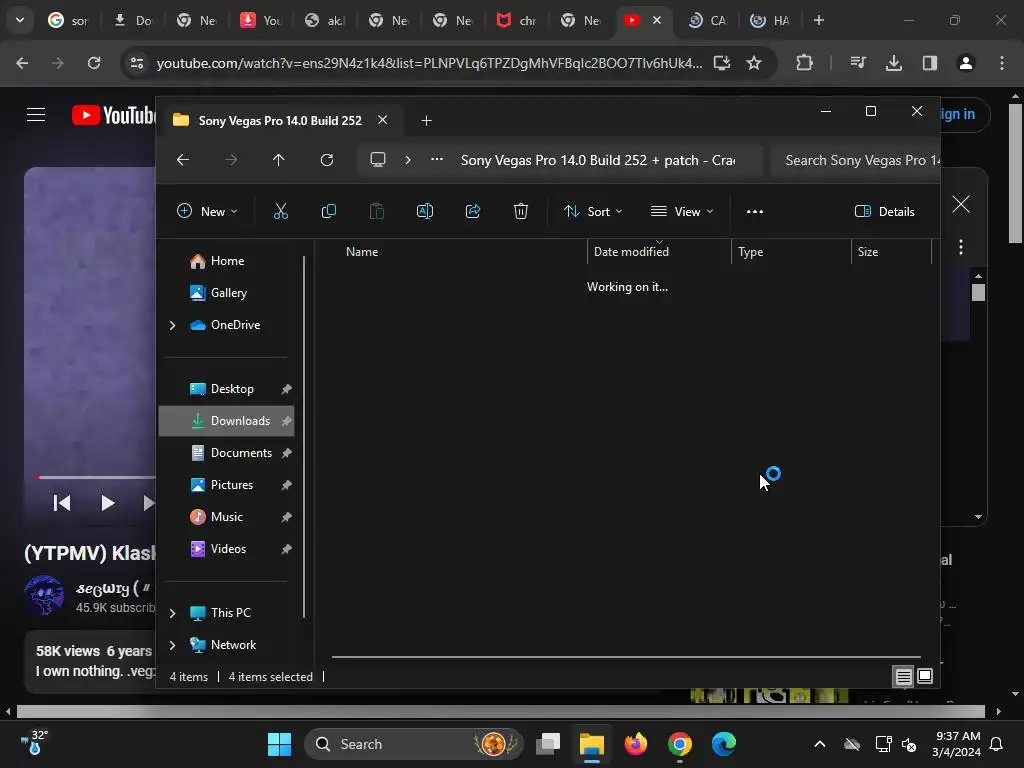
Task: Open Windows Start menu
Action: (x=280, y=744)
